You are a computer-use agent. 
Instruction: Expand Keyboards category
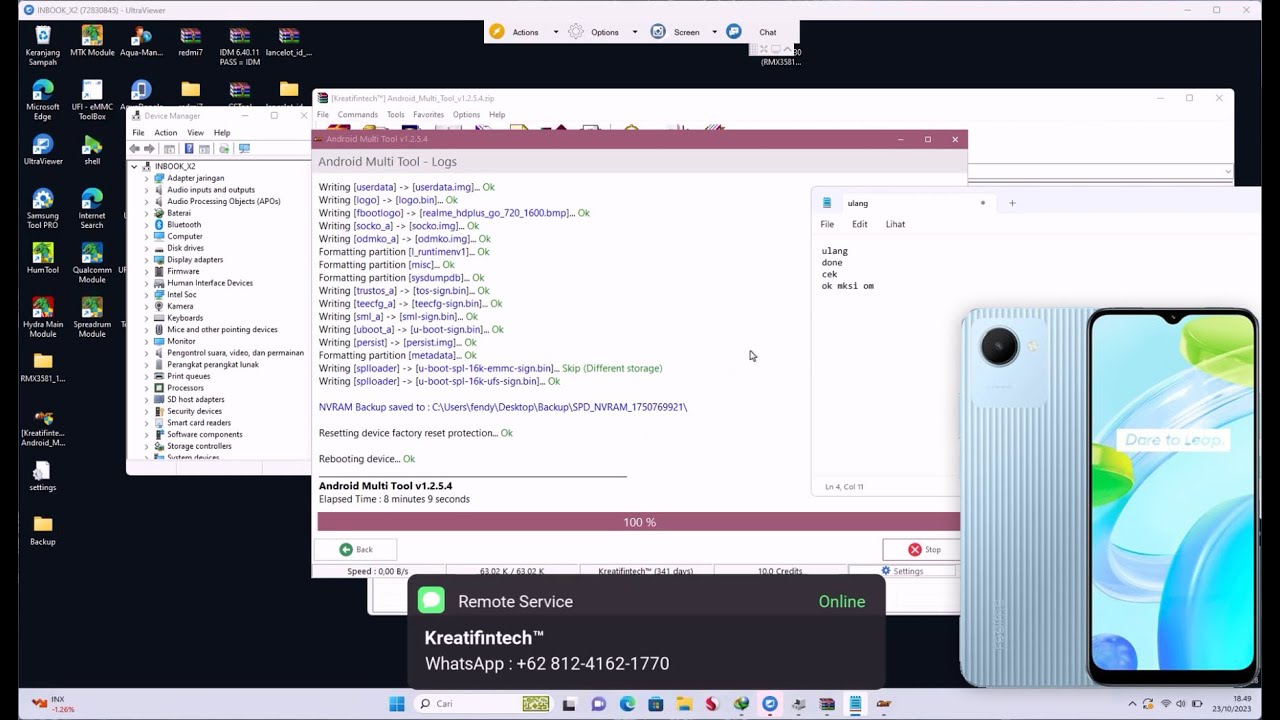coord(147,318)
